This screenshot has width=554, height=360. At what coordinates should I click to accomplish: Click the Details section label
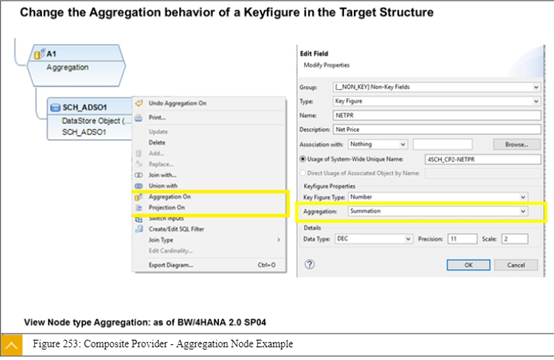click(x=312, y=228)
